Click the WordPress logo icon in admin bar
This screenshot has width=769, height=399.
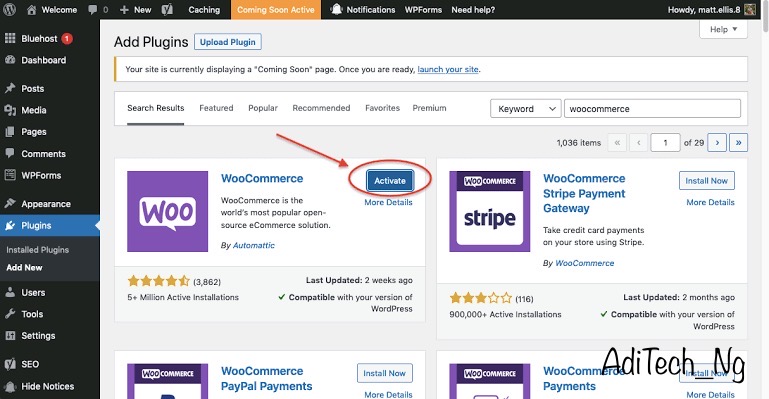point(9,9)
